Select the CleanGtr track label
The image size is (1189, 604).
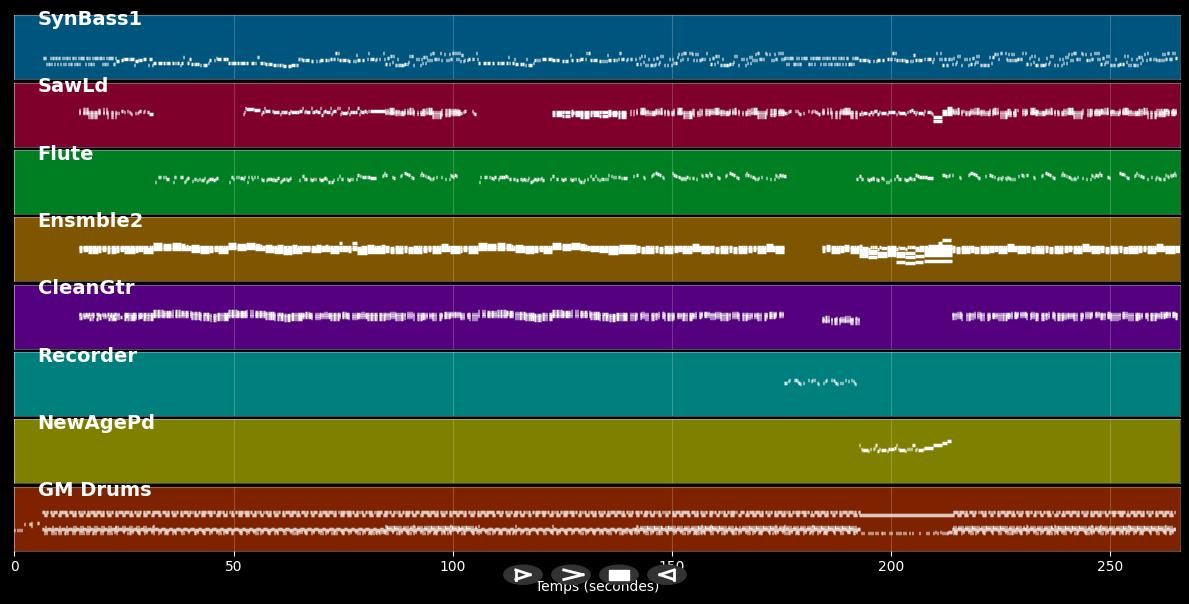(86, 288)
